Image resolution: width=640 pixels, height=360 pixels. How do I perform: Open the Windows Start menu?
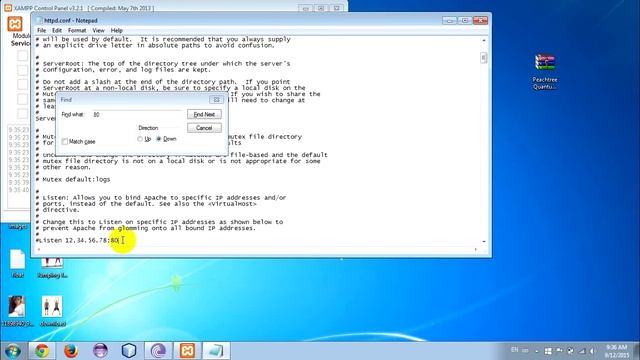click(x=13, y=351)
